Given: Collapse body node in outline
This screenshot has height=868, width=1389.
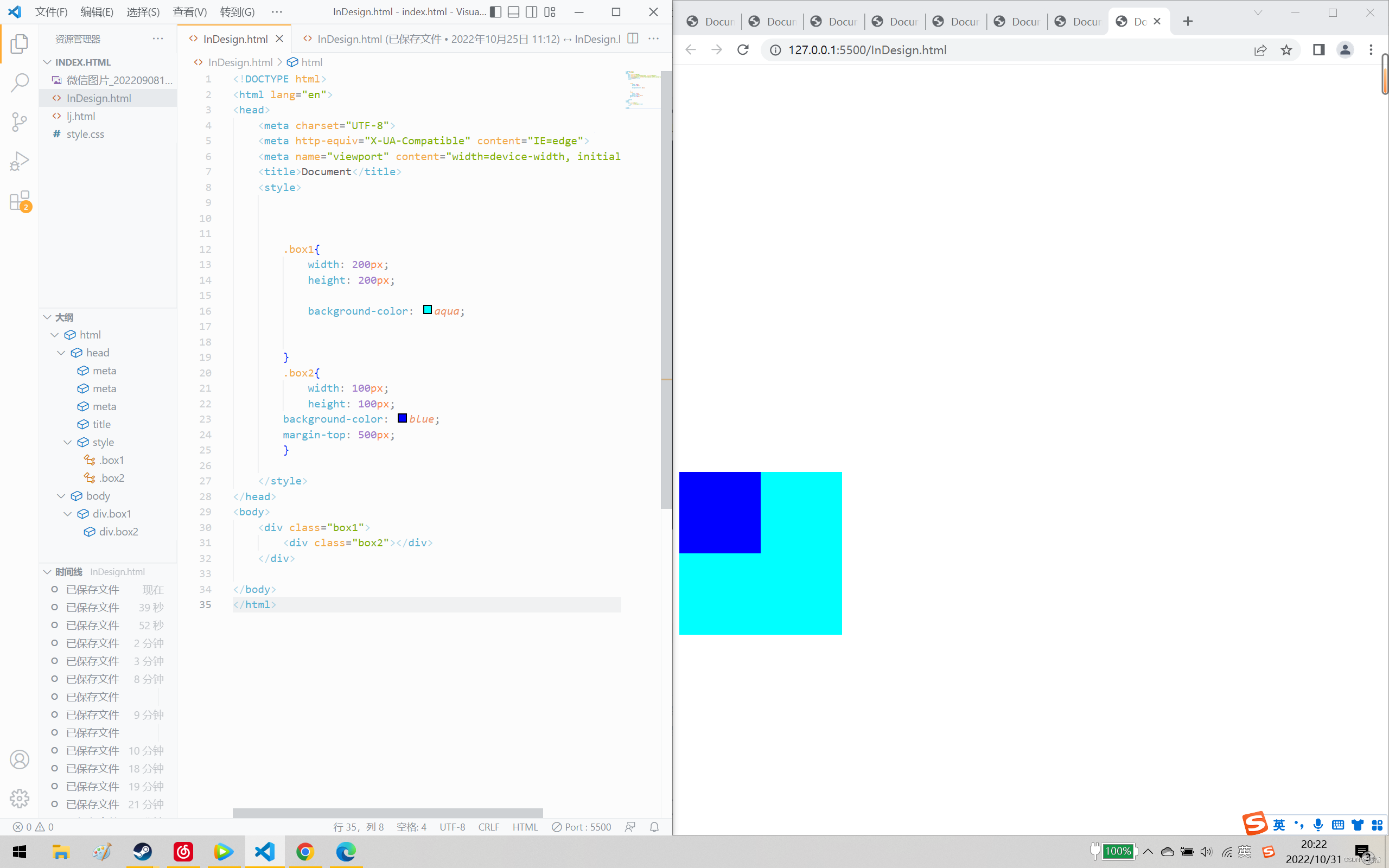Looking at the screenshot, I should click(x=61, y=495).
